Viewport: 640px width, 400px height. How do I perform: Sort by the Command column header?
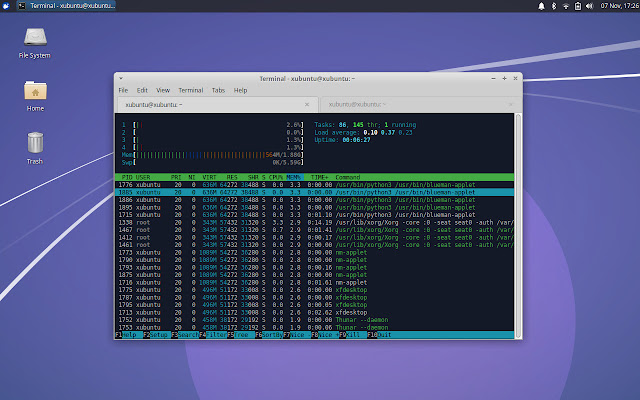click(348, 177)
